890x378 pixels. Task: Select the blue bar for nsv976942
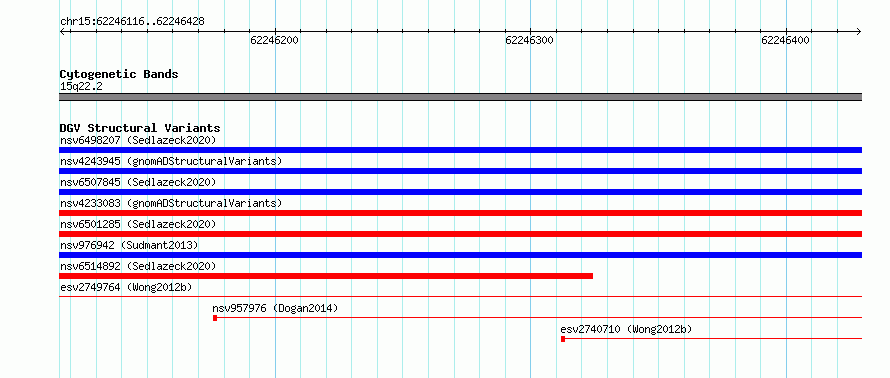tap(461, 255)
